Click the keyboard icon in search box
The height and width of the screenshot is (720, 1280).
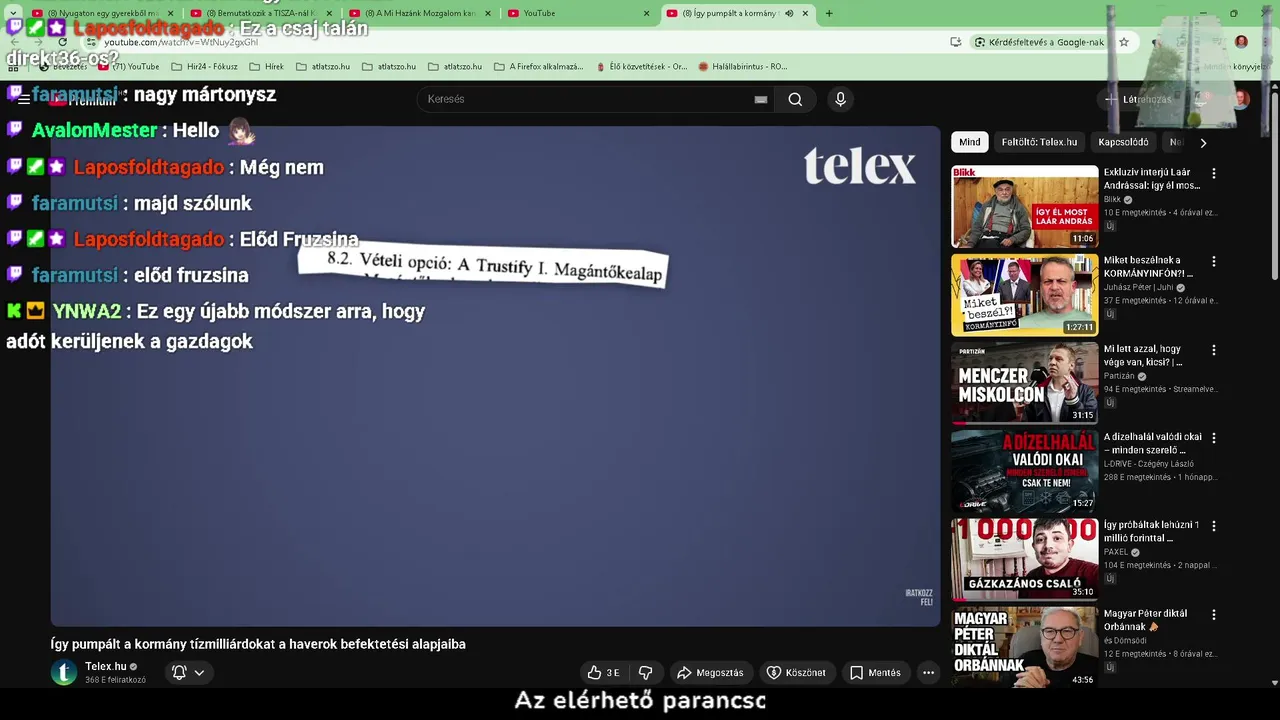click(761, 99)
